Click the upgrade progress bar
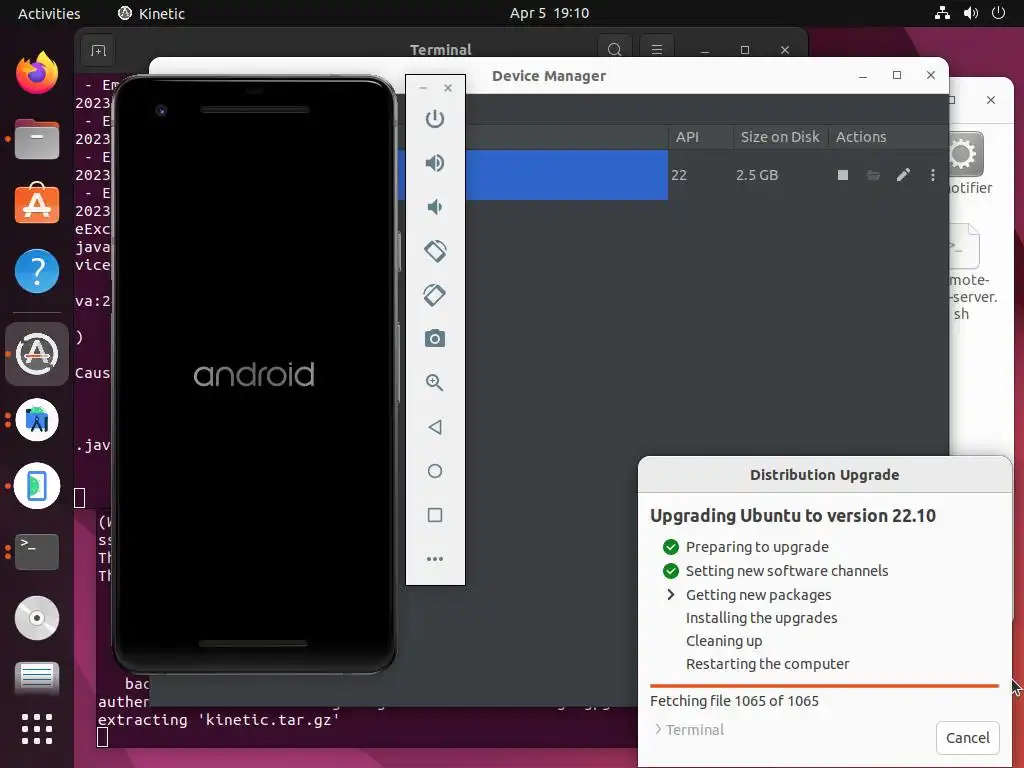 pos(824,686)
